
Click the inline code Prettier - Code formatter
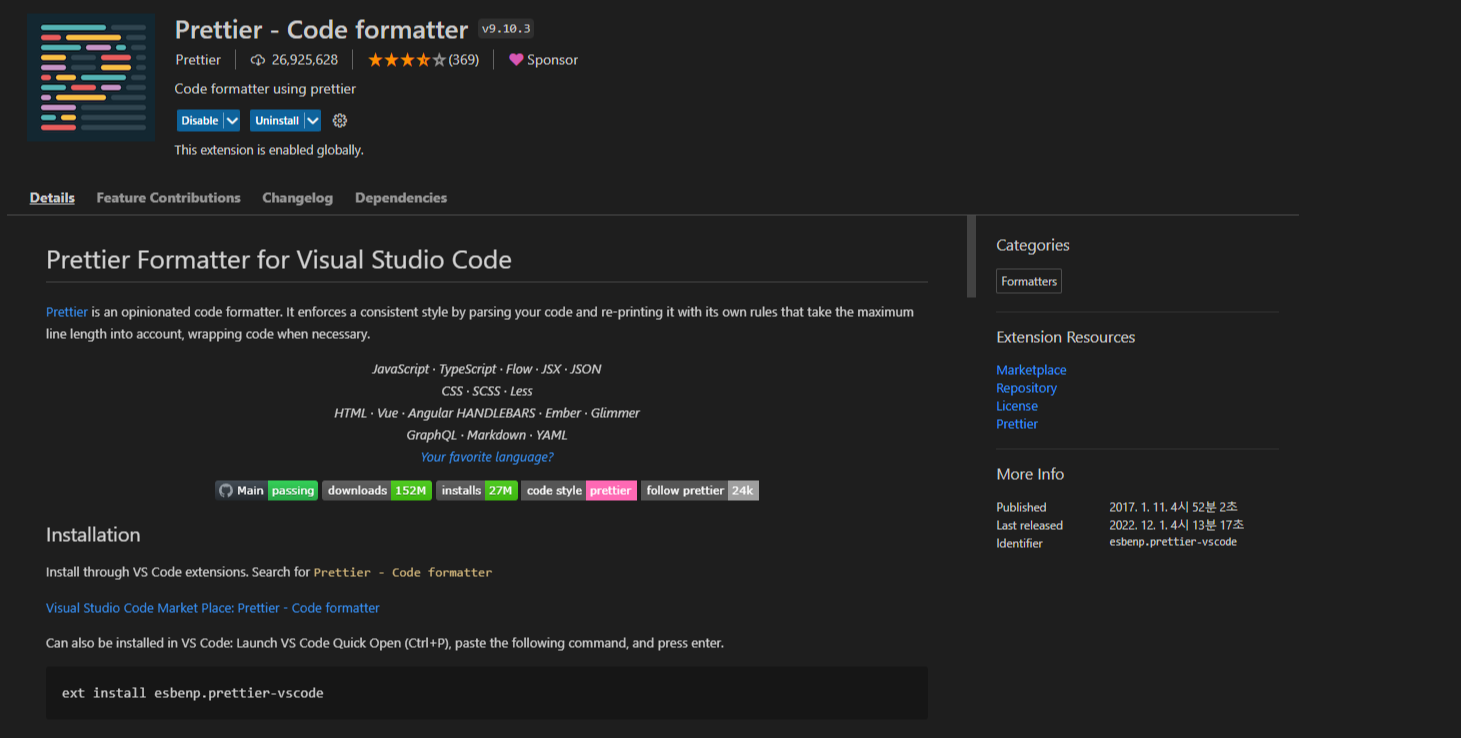click(403, 573)
